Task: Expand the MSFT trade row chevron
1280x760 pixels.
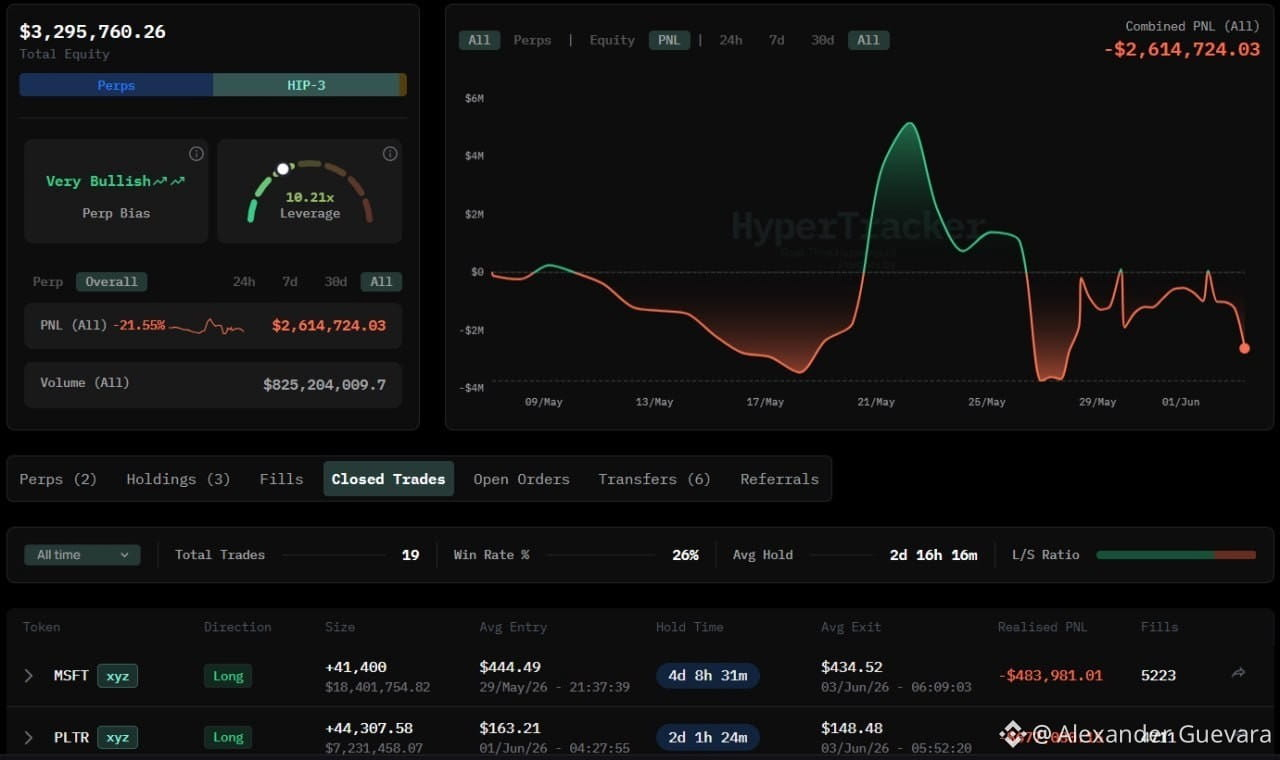Action: (x=29, y=676)
